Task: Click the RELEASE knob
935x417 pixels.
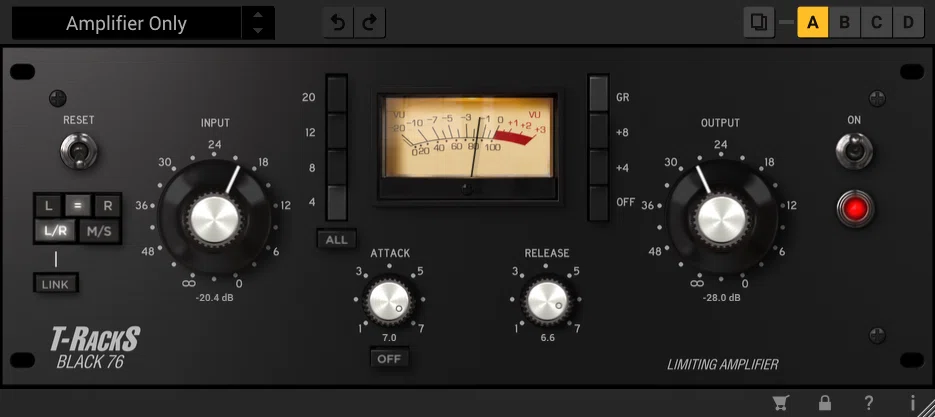Action: click(x=547, y=301)
